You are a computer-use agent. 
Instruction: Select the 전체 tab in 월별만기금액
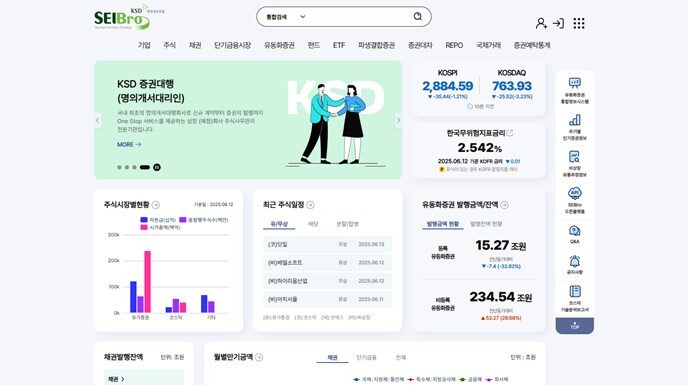point(401,357)
